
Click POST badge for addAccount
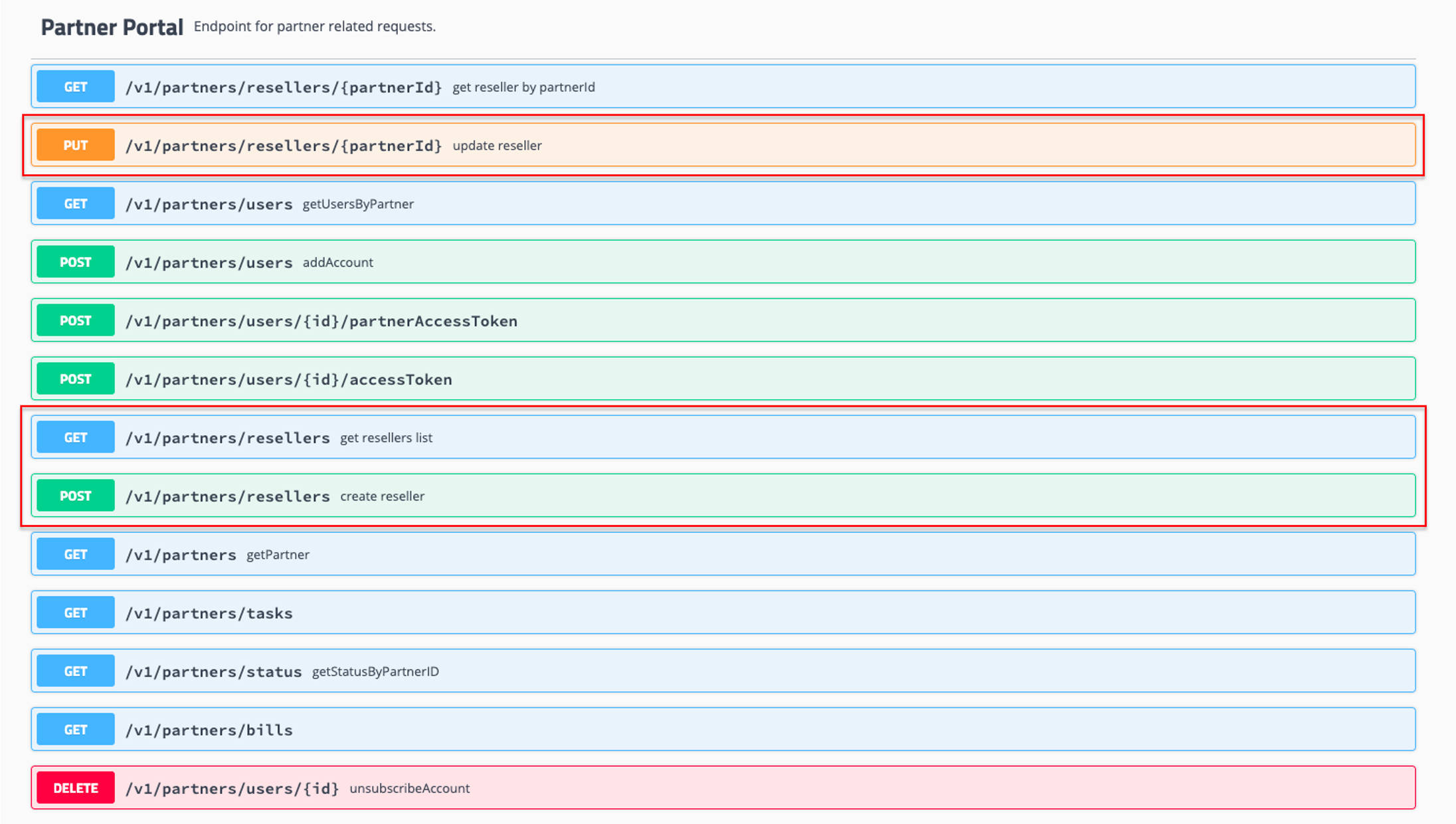click(x=76, y=262)
